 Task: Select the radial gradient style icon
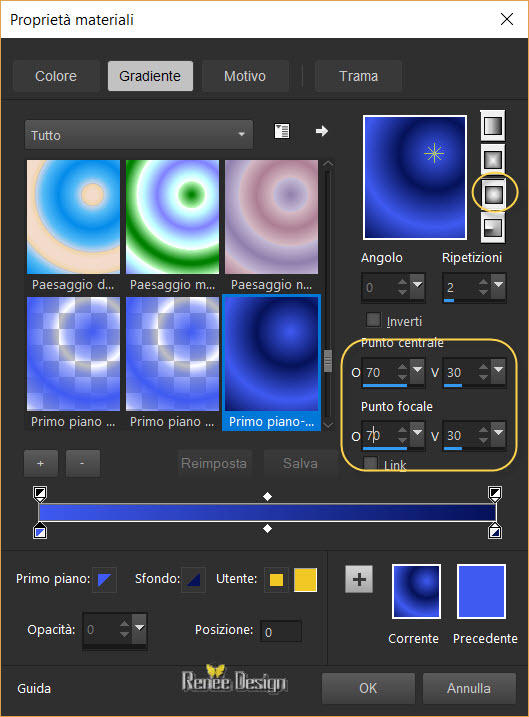[x=493, y=228]
